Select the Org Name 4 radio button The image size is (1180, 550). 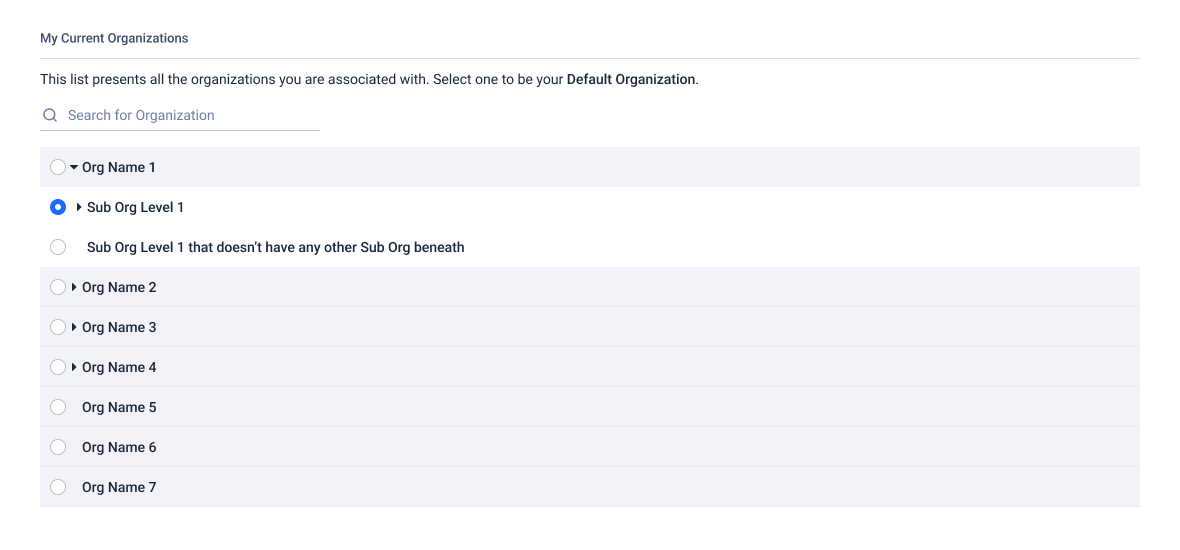[58, 366]
